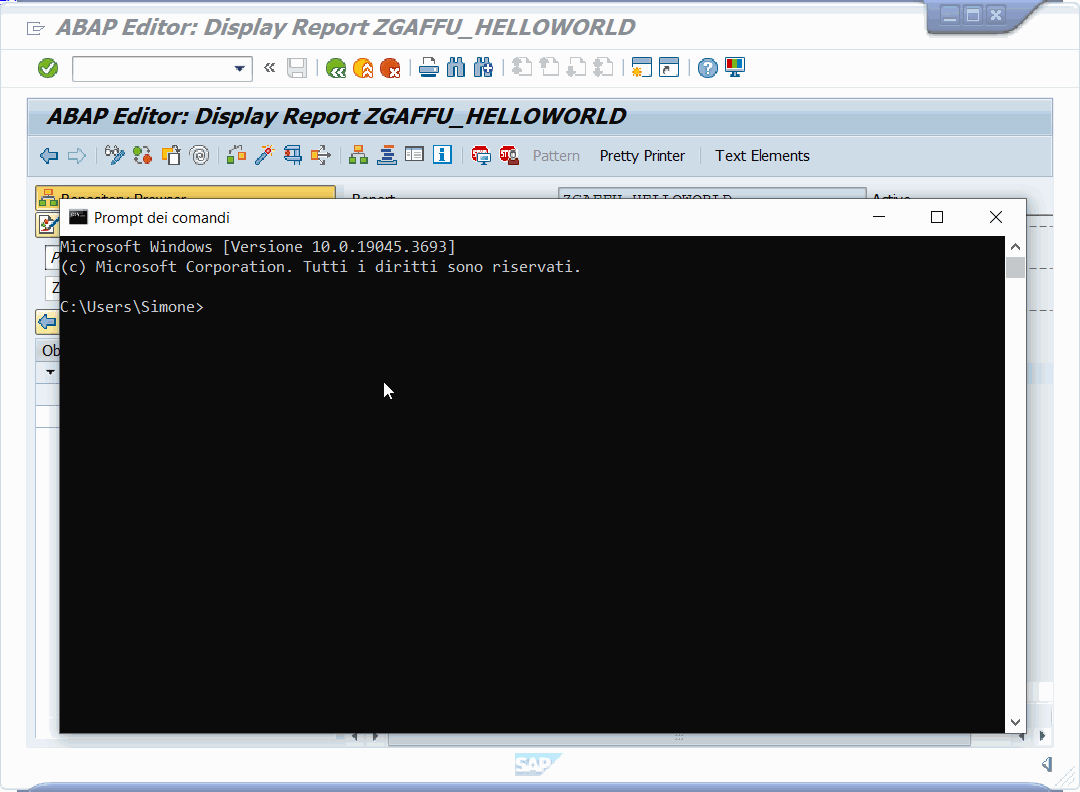Open the Help question mark icon
This screenshot has height=792, width=1080.
tap(707, 68)
